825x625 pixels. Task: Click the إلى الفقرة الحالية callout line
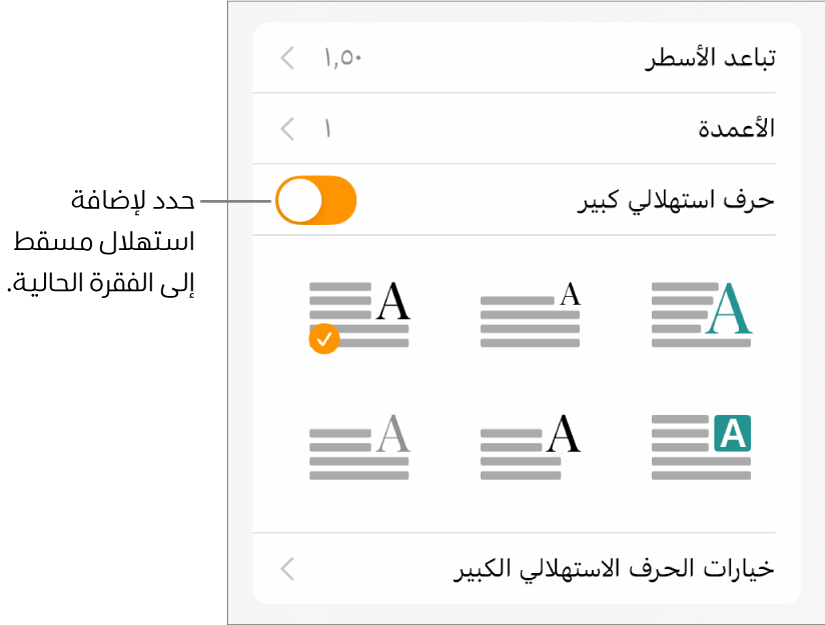(x=100, y=283)
